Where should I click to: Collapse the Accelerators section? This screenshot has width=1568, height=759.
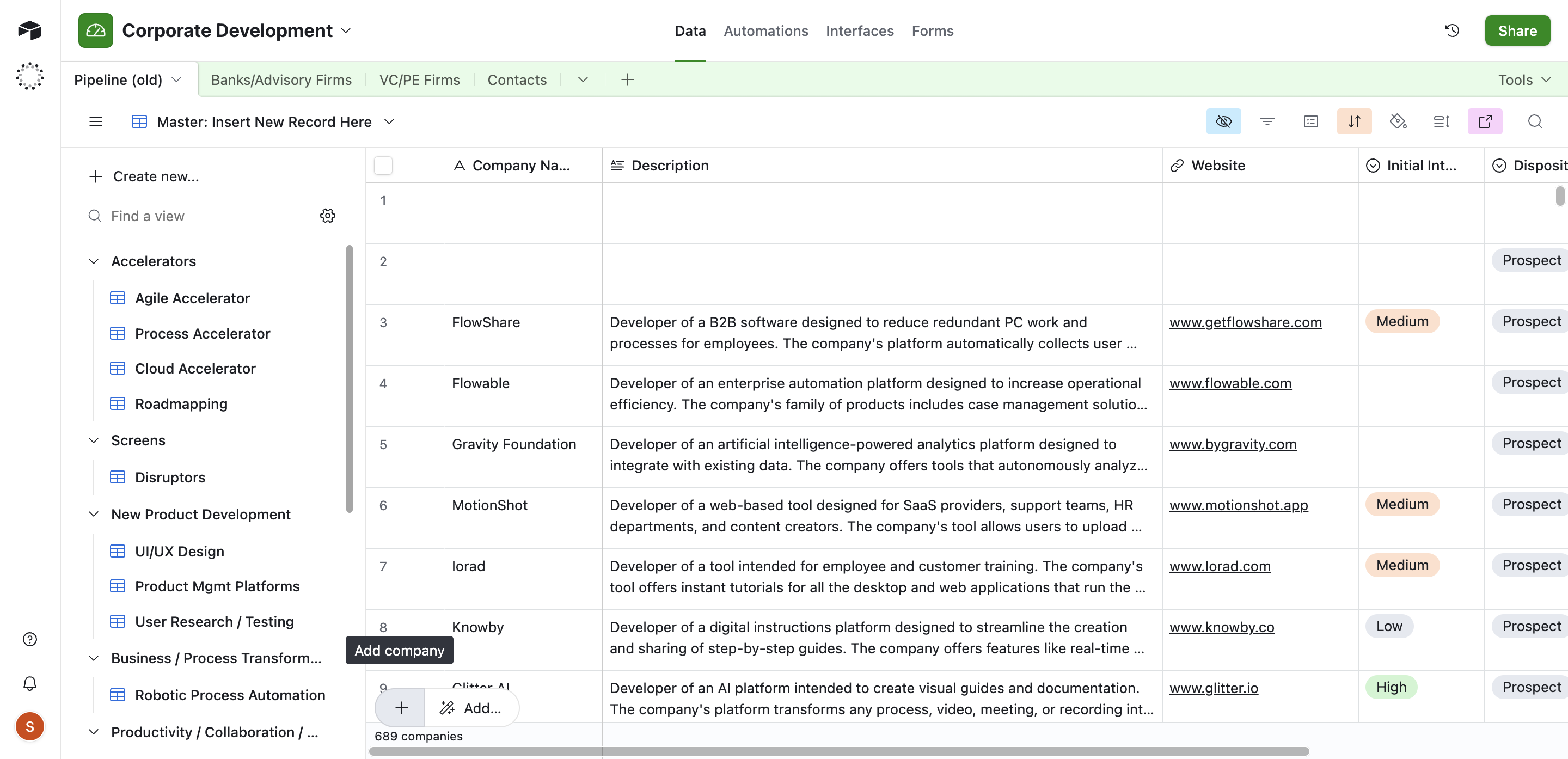94,261
